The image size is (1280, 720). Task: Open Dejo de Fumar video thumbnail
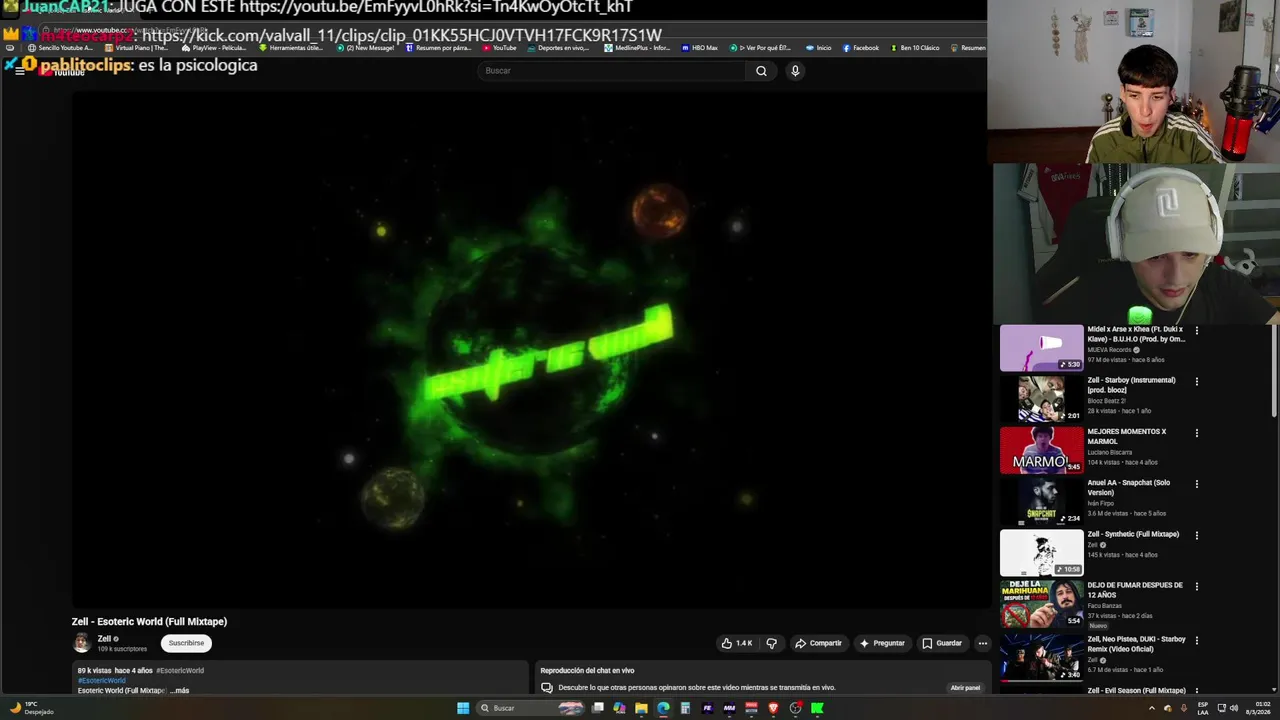click(x=1041, y=604)
